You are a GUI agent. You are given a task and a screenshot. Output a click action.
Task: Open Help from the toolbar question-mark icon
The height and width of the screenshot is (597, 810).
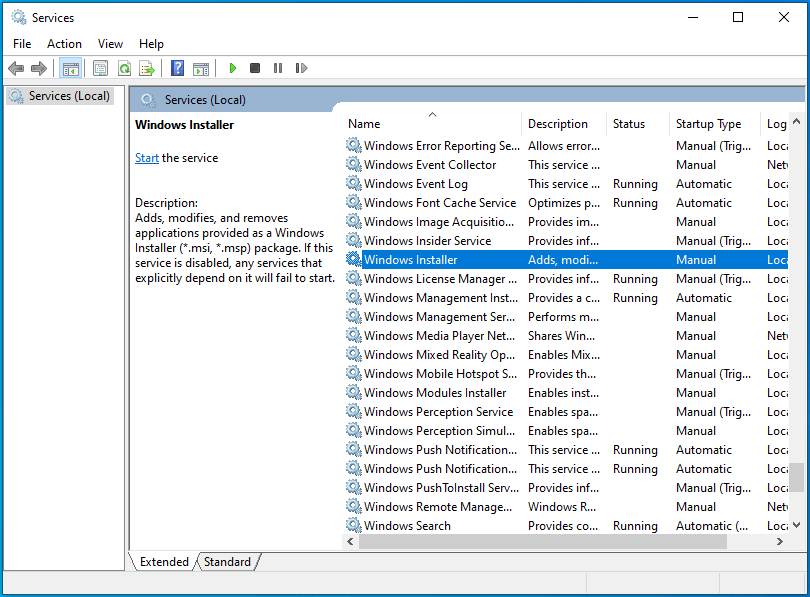click(x=177, y=68)
